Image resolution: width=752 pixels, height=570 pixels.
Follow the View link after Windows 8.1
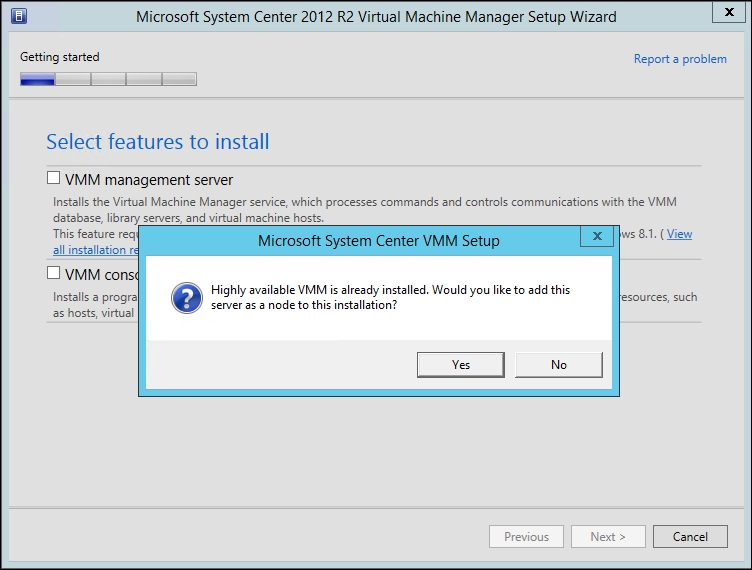coord(679,234)
